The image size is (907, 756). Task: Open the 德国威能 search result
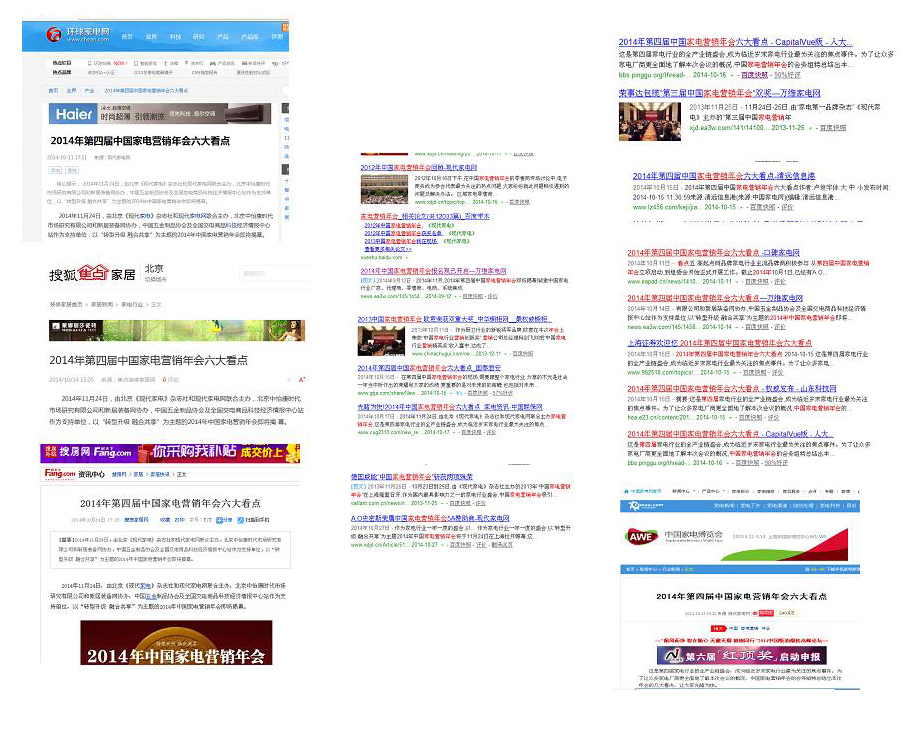(x=412, y=477)
